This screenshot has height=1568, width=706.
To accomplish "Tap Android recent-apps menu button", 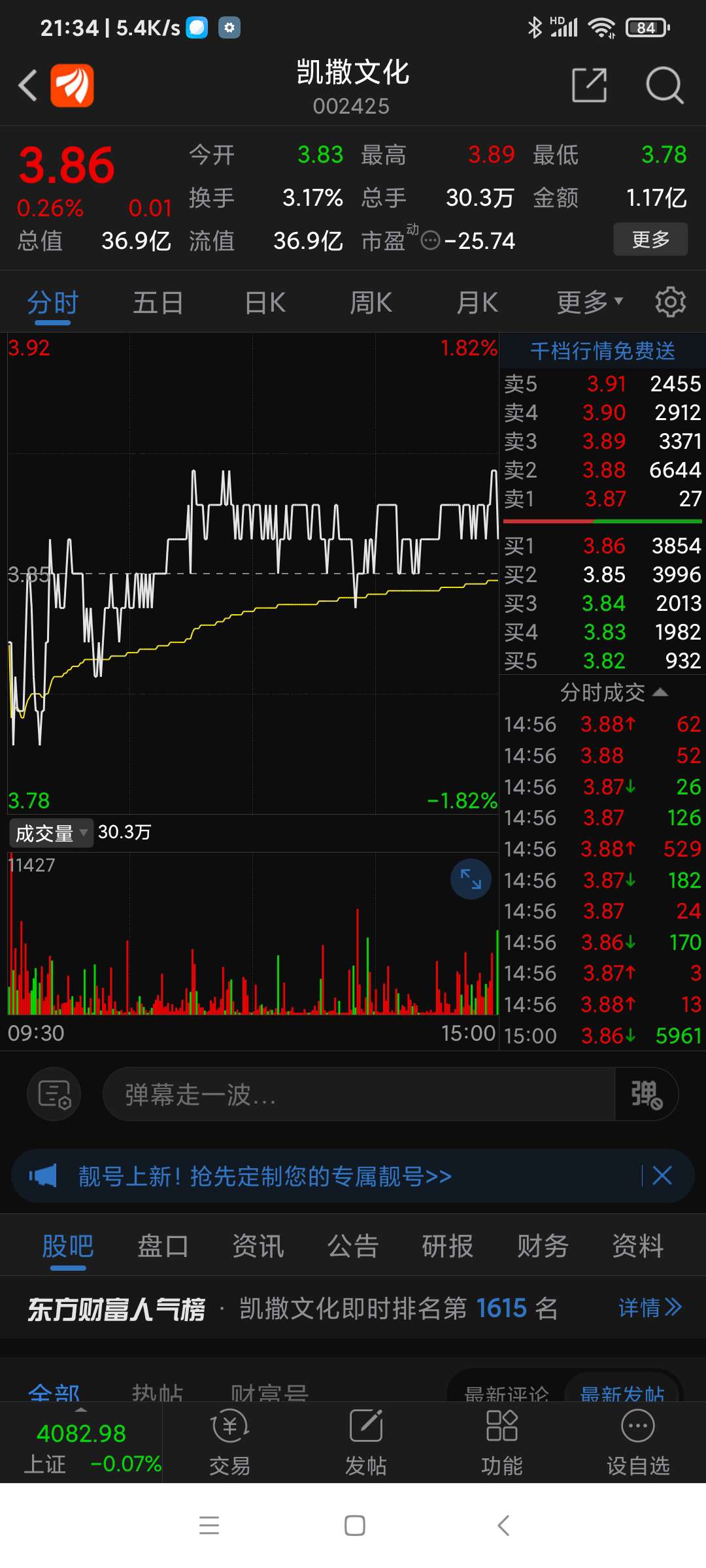I will pos(209,1526).
